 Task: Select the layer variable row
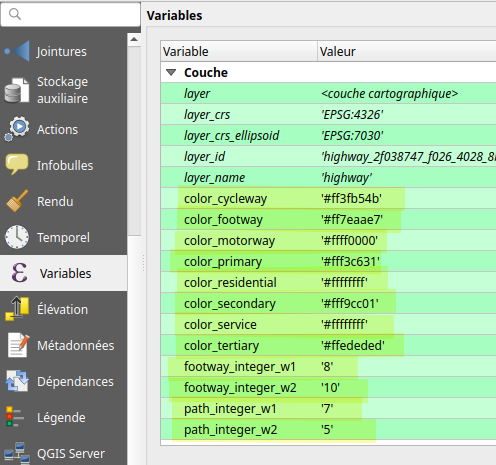click(x=328, y=93)
